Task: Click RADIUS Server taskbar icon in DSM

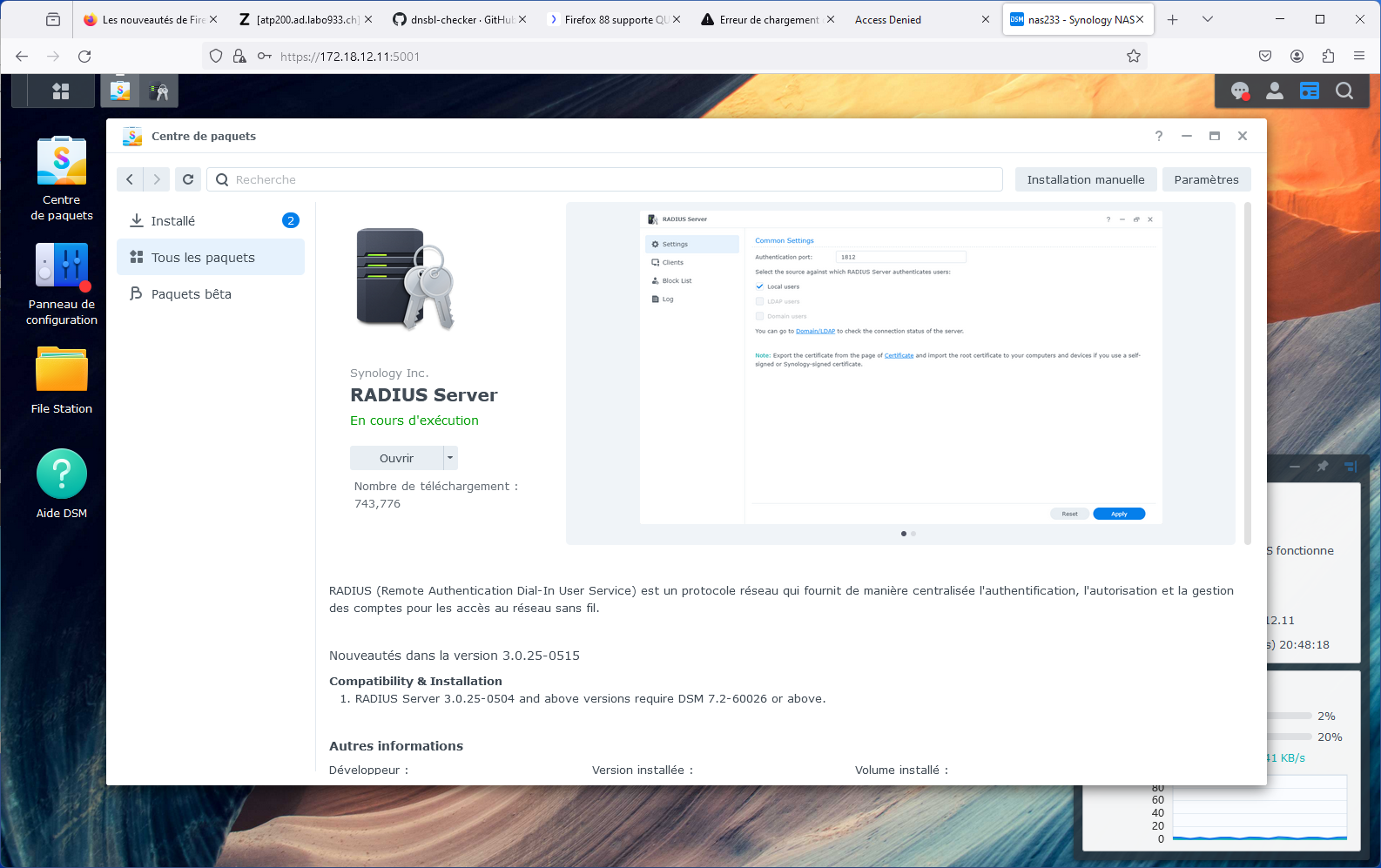Action: pos(158,91)
